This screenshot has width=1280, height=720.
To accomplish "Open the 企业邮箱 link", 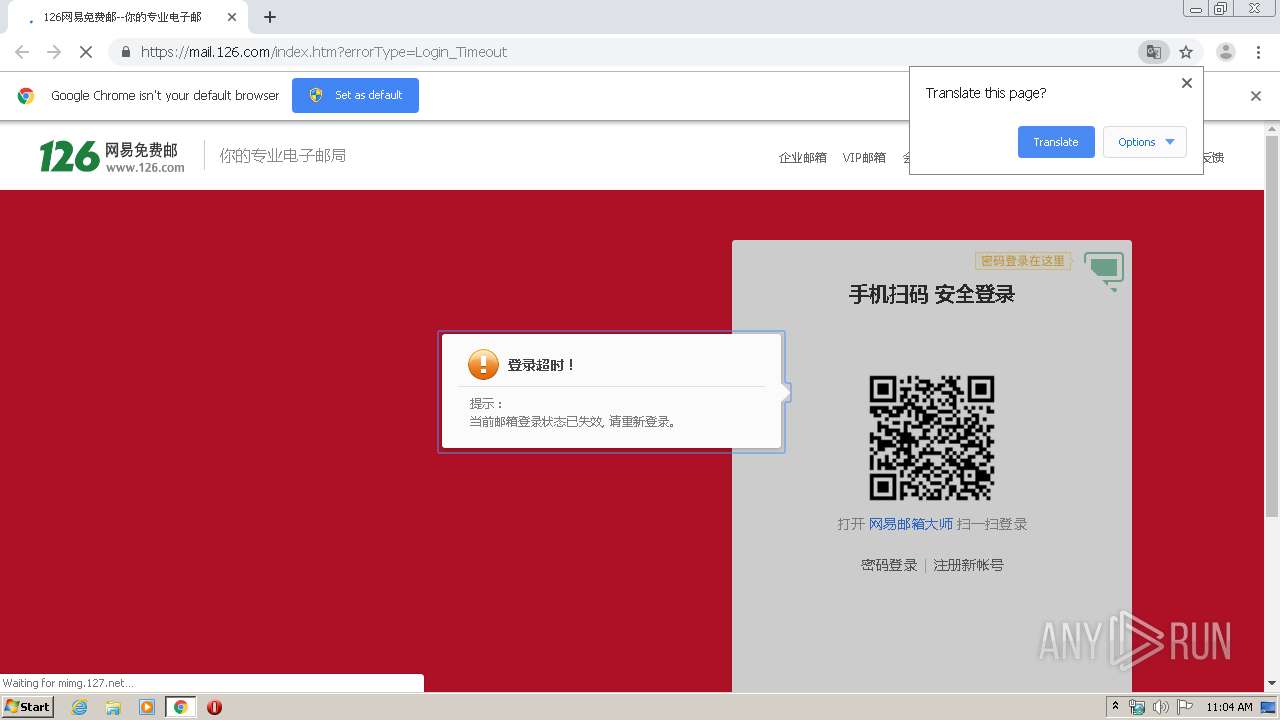I will [803, 157].
